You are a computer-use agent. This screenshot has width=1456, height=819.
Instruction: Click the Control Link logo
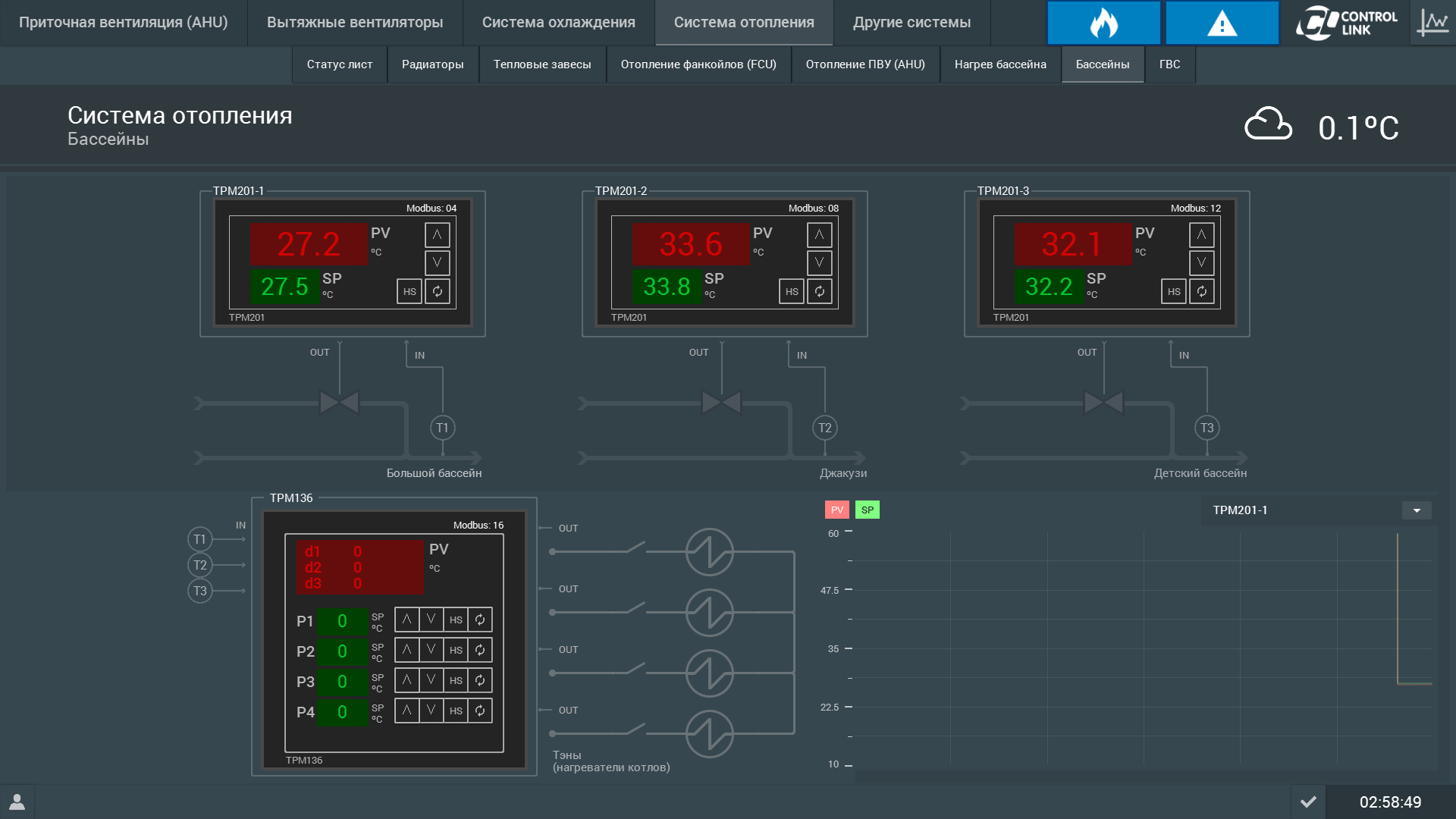click(1346, 23)
